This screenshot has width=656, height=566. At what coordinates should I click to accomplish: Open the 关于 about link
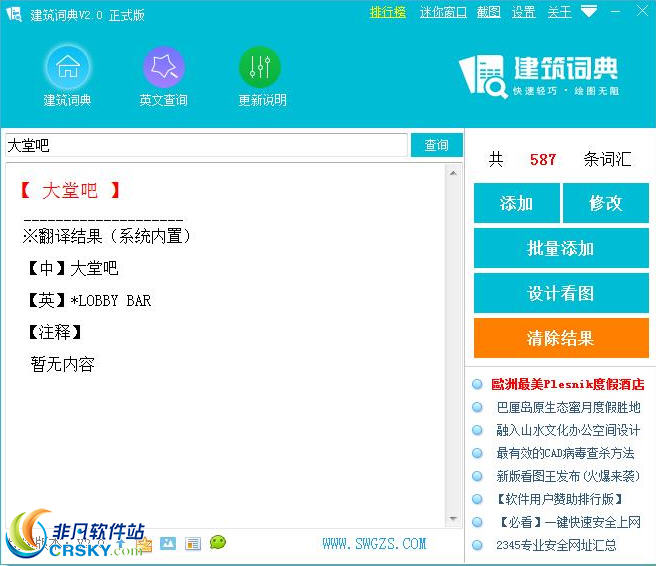pos(559,12)
